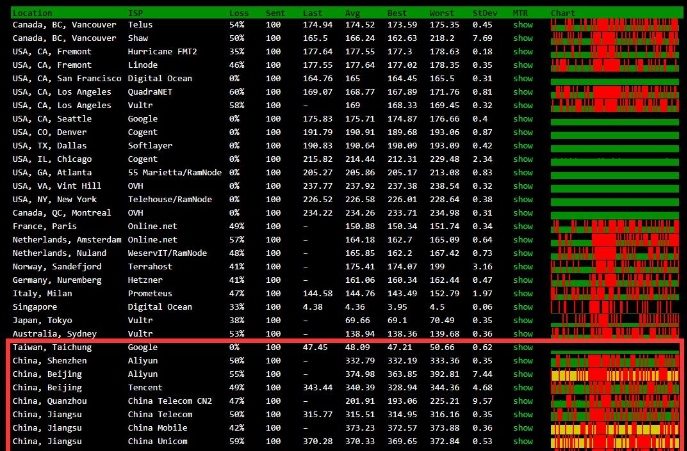
Task: Open MTR show link for Shaw row
Action: click(523, 38)
